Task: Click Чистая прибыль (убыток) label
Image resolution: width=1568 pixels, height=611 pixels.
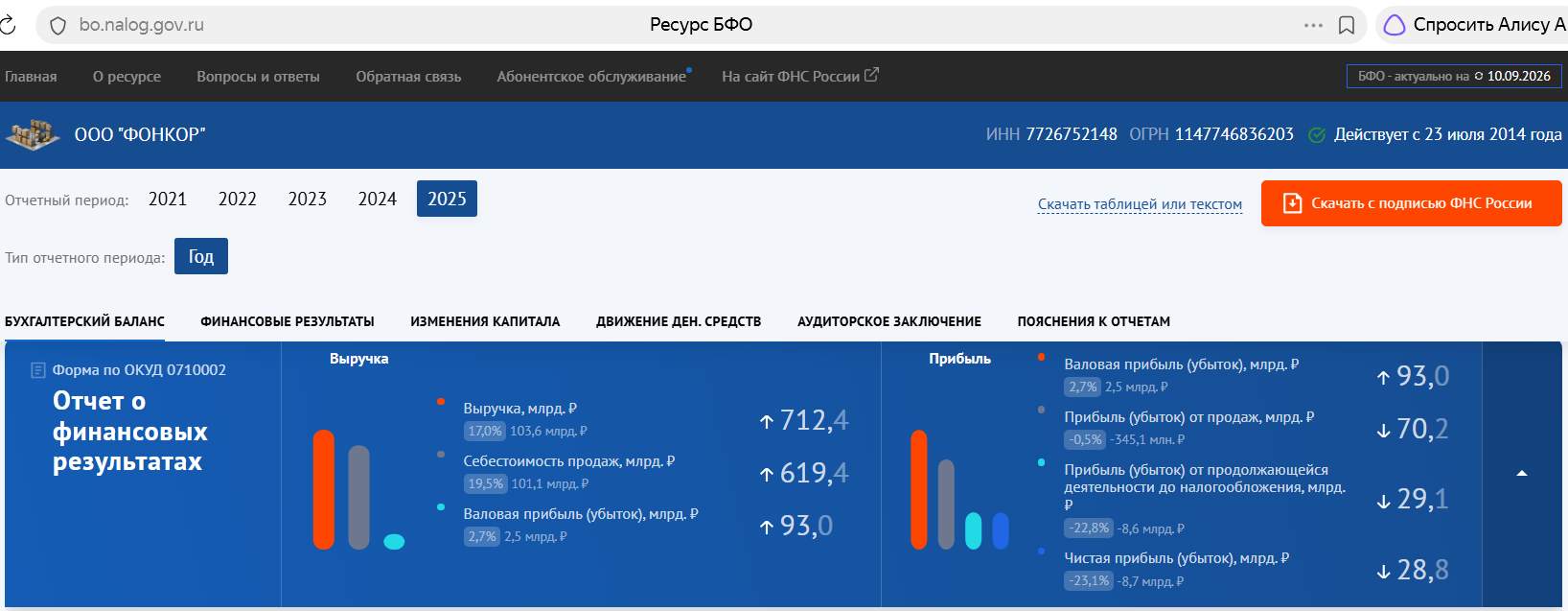Action: click(x=1177, y=558)
